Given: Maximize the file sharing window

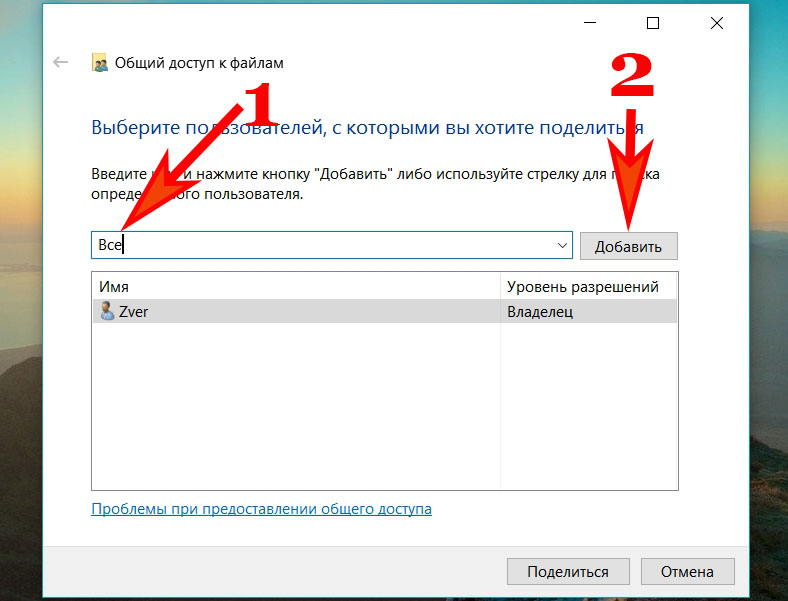Looking at the screenshot, I should pyautogui.click(x=652, y=23).
